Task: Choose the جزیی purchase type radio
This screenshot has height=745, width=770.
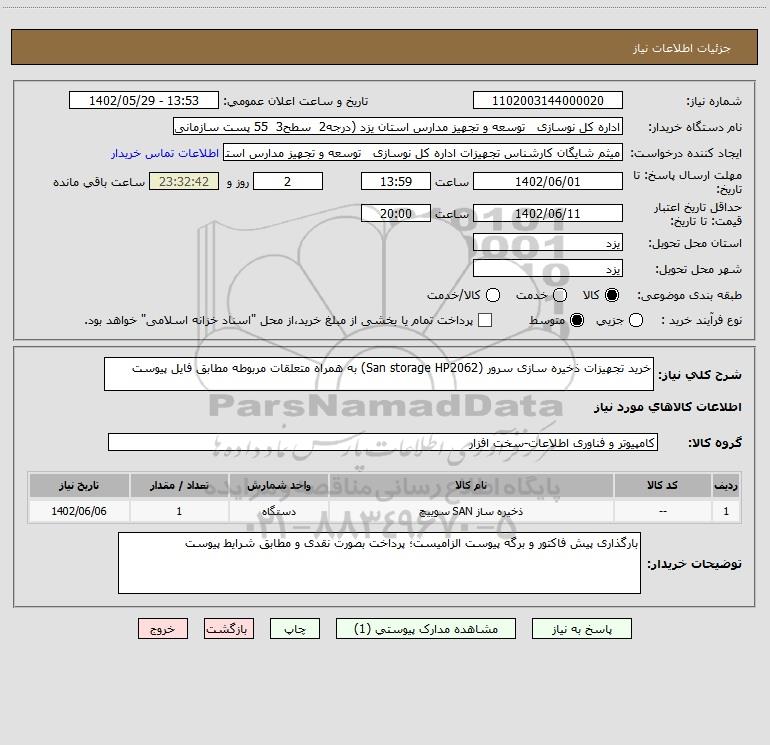Action: (635, 320)
